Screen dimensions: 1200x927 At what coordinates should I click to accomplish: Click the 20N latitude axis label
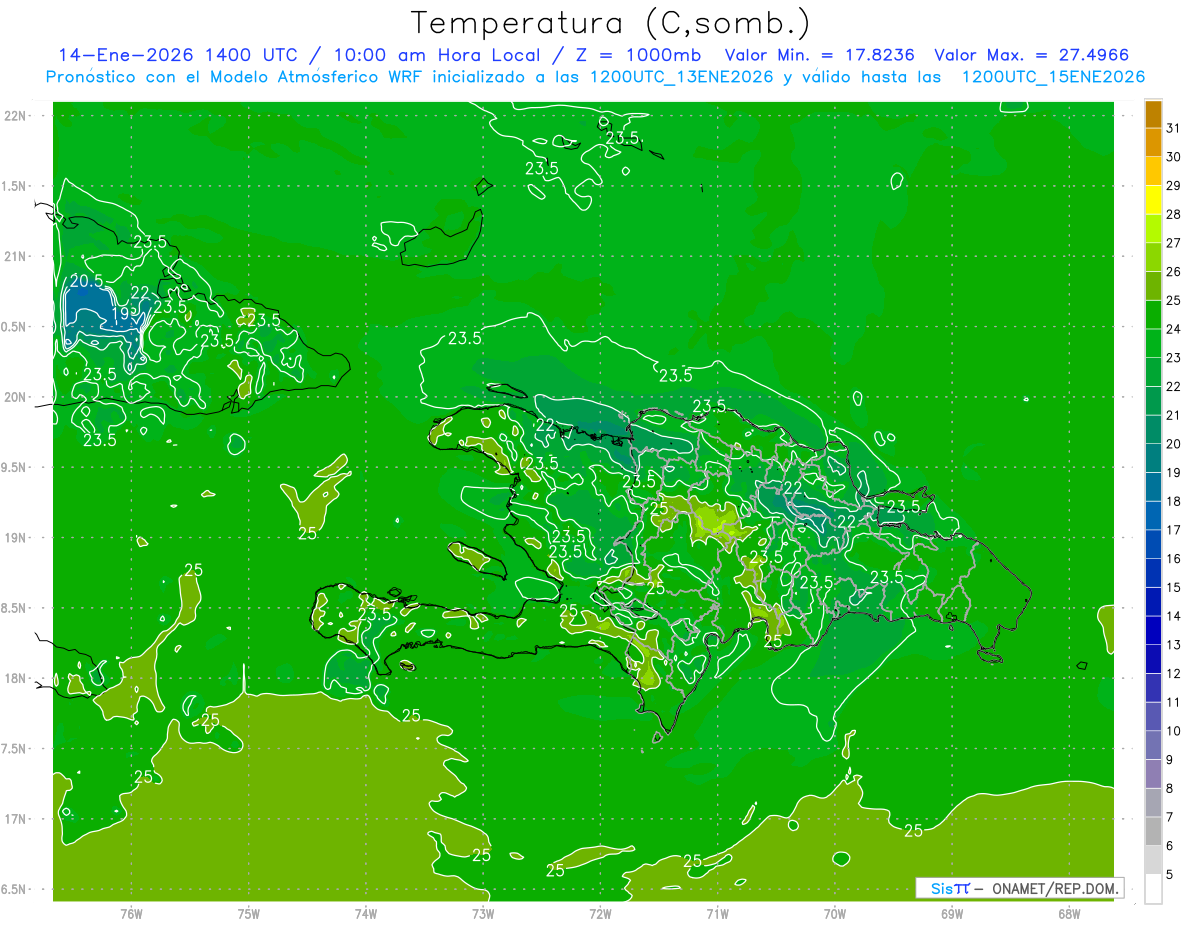(x=16, y=397)
